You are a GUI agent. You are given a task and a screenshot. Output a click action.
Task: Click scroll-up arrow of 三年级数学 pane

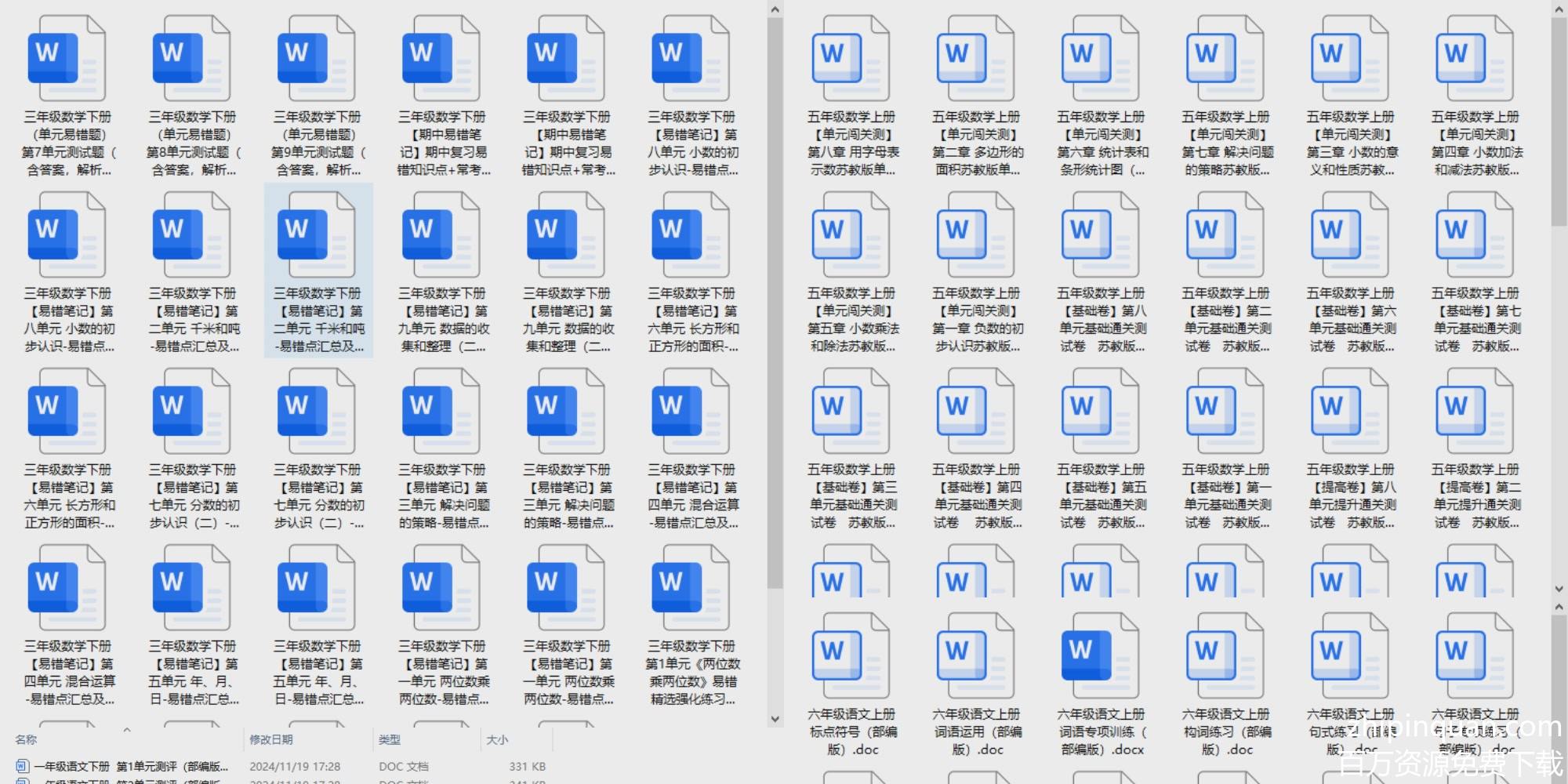point(775,9)
